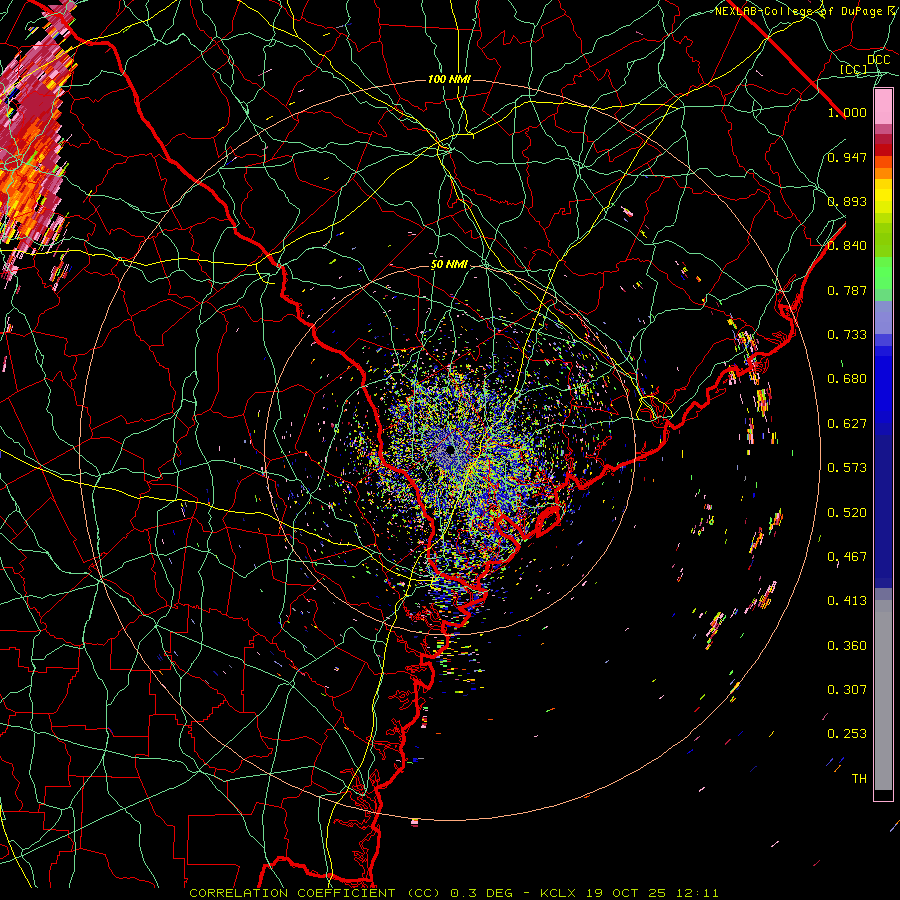Click the 0.840 legend value
This screenshot has width=900, height=900.
point(847,246)
